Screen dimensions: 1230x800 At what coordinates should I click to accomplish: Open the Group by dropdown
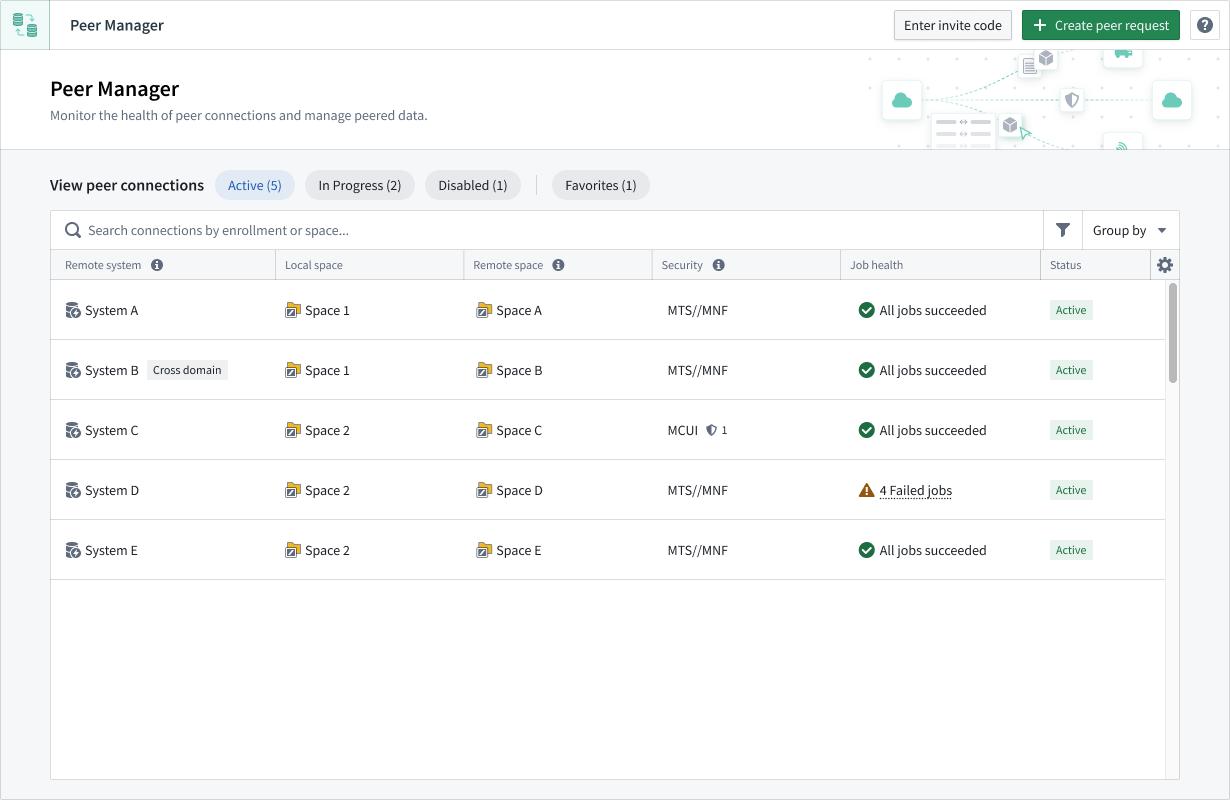point(1128,230)
